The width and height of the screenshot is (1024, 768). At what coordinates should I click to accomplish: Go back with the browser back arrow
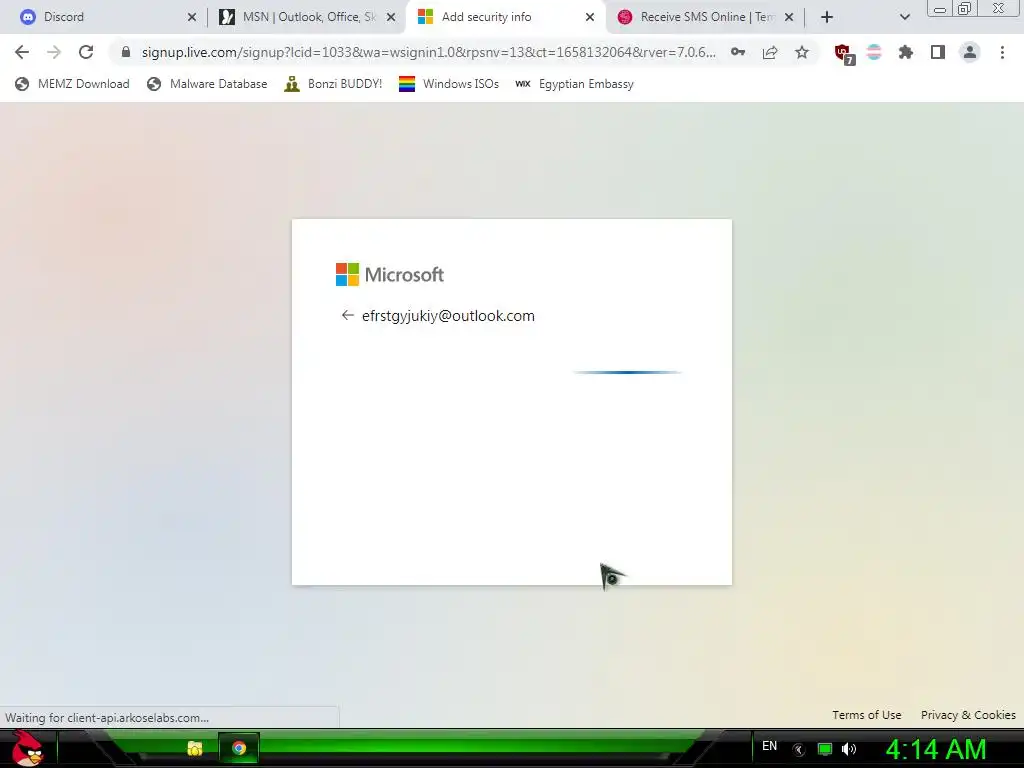[22, 52]
